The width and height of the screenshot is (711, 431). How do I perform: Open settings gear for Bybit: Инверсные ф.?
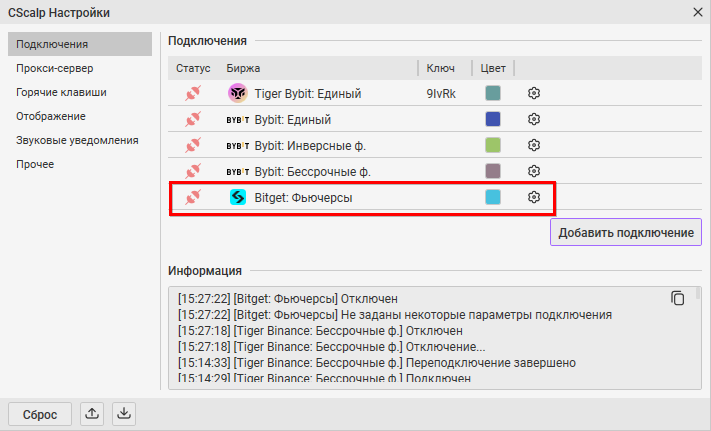pyautogui.click(x=534, y=145)
